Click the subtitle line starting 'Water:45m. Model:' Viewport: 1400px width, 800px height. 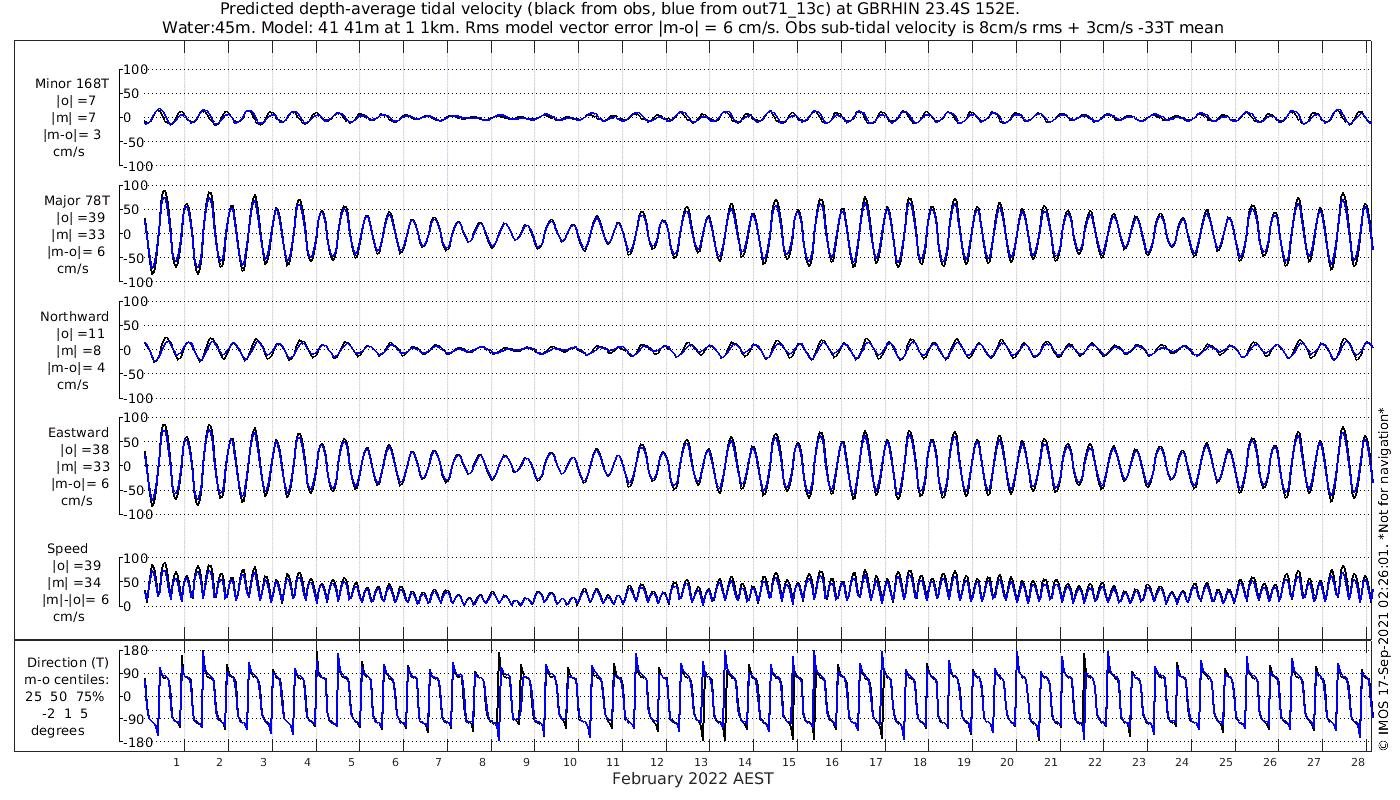[692, 27]
